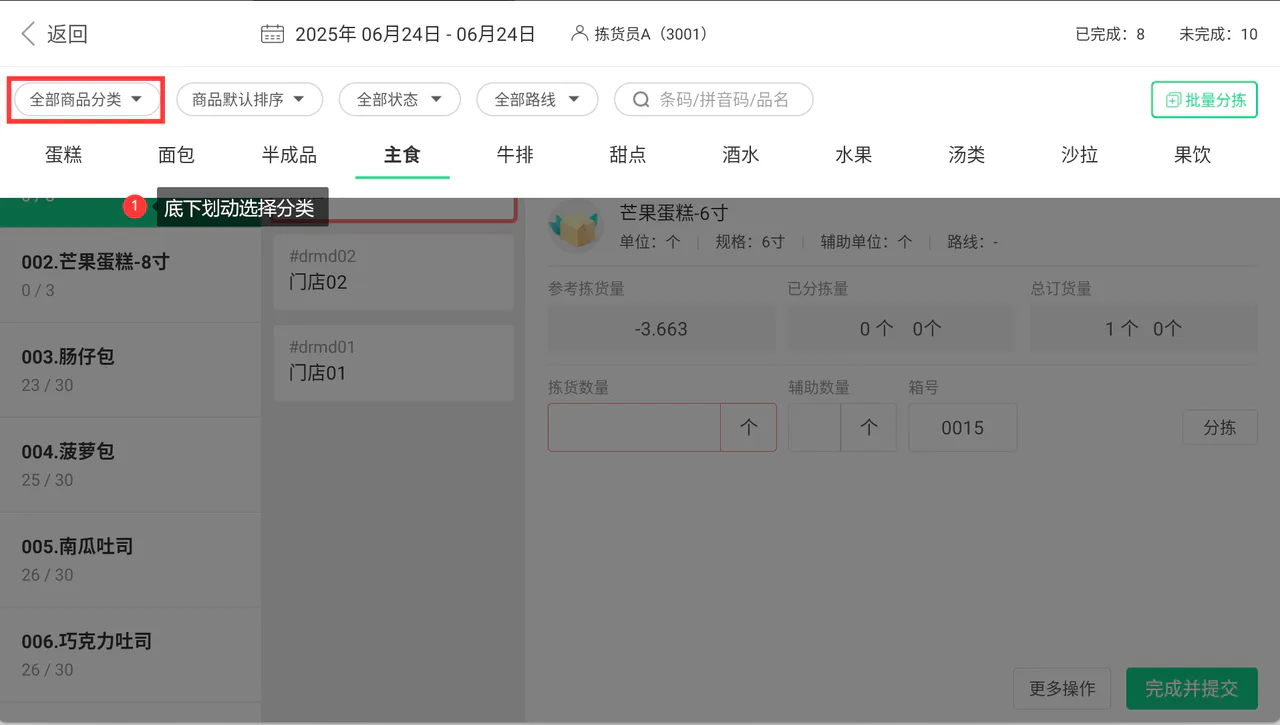Go back using the 返回 link
Screen dimensions: 1280x725
pos(67,34)
